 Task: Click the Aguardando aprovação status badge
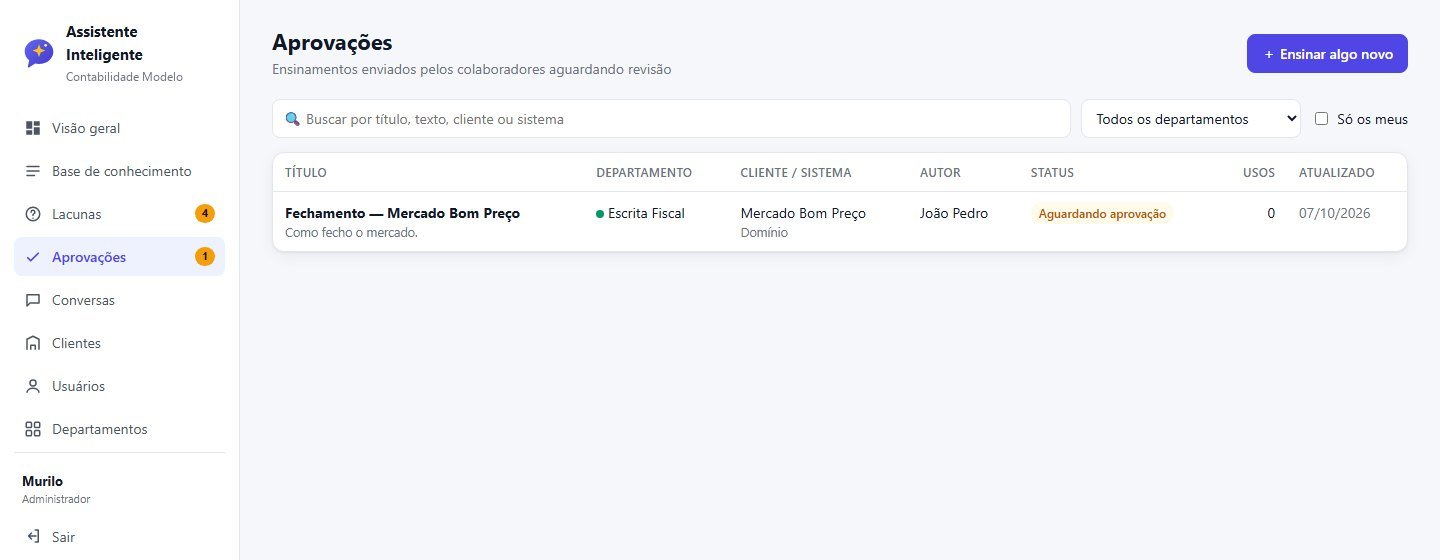[x=1102, y=214]
